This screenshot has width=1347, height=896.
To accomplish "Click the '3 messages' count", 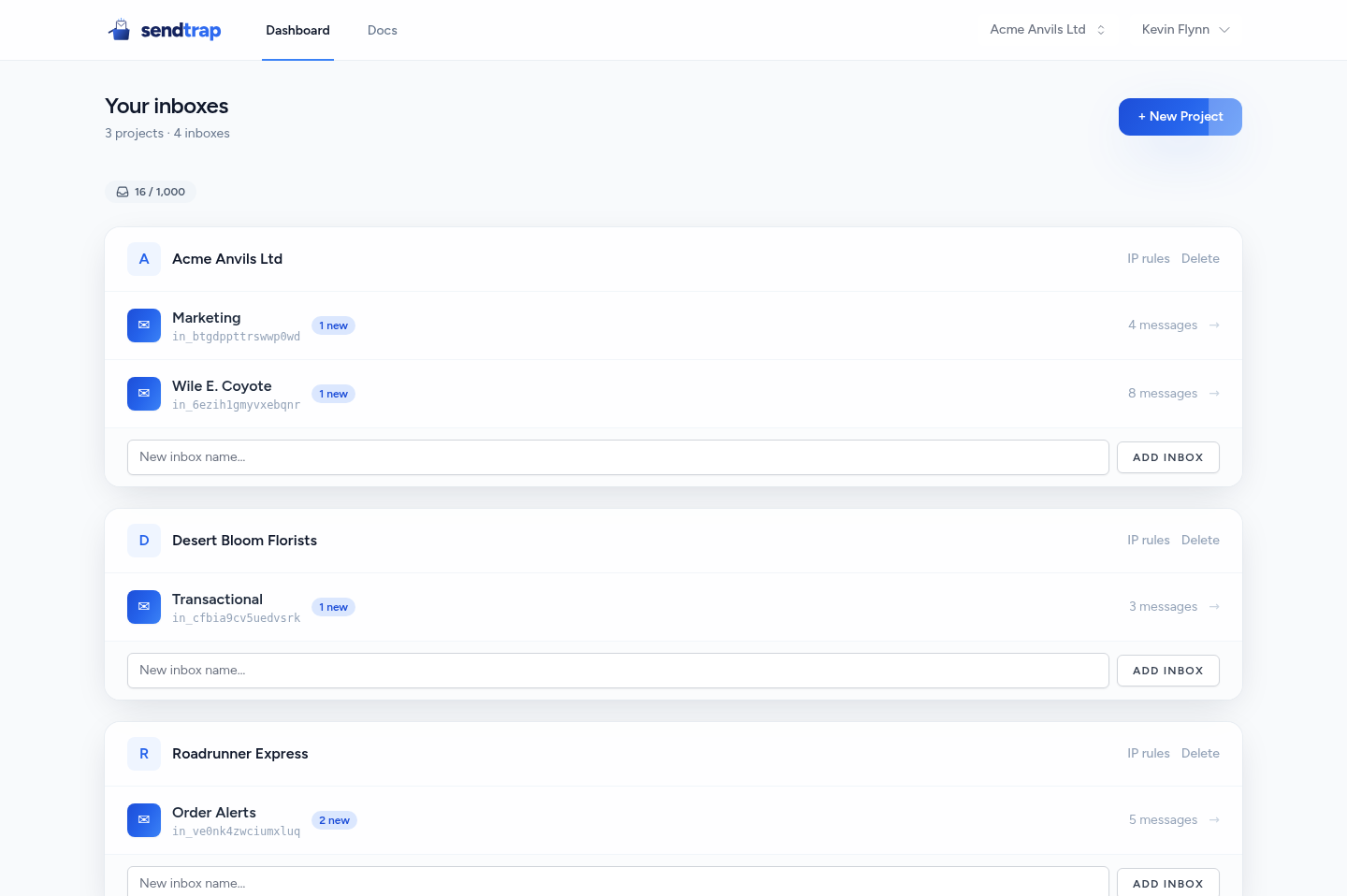I will pyautogui.click(x=1163, y=607).
